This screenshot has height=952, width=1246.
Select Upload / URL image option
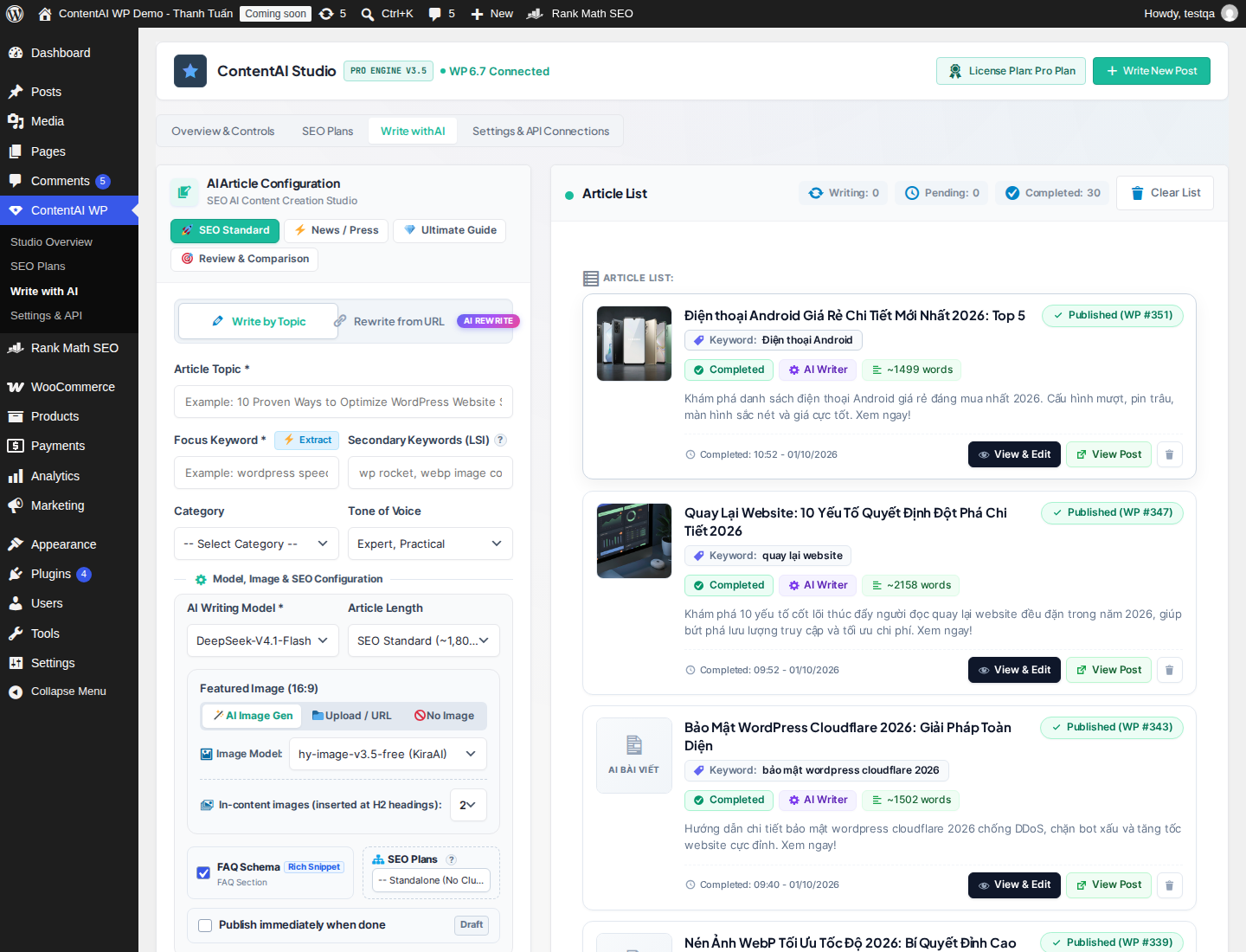(351, 716)
